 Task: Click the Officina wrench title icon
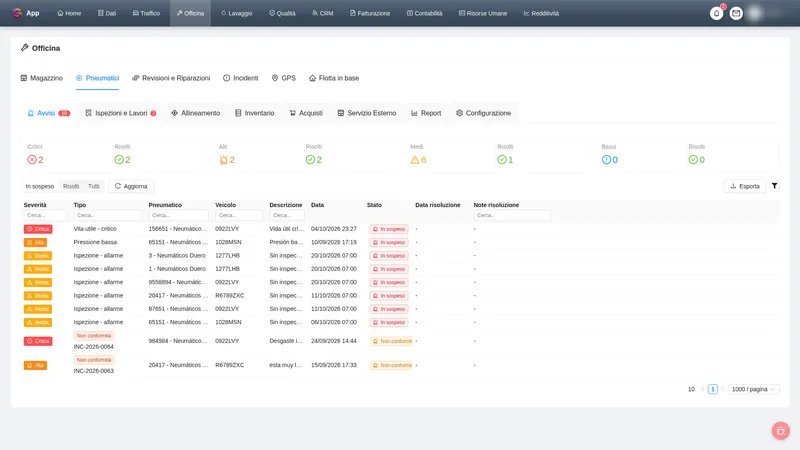point(24,48)
